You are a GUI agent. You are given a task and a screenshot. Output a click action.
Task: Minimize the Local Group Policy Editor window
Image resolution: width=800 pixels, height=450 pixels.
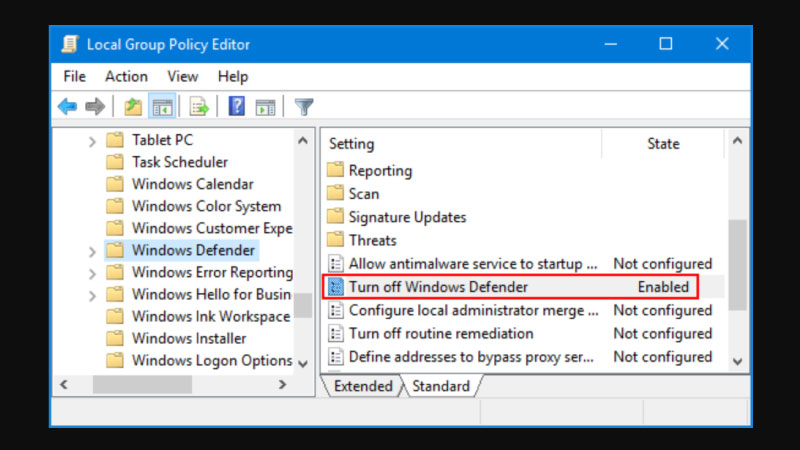[611, 44]
